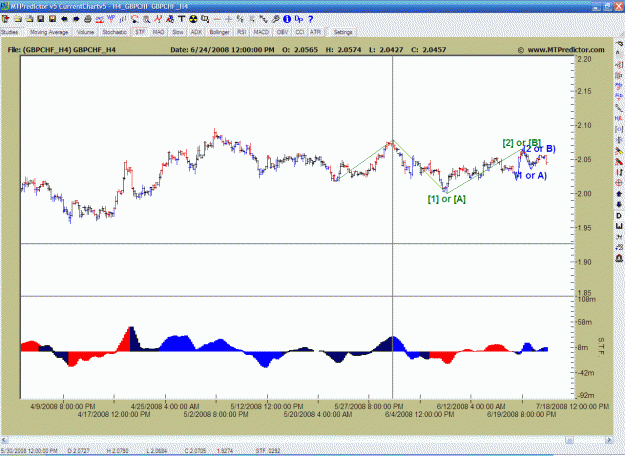Click the bell icon in right sidebar
This screenshot has height=456, width=625.
point(619,258)
